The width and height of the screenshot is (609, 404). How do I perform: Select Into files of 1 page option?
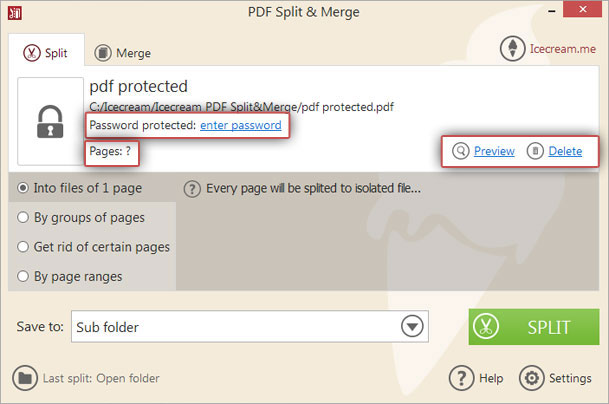tap(25, 188)
